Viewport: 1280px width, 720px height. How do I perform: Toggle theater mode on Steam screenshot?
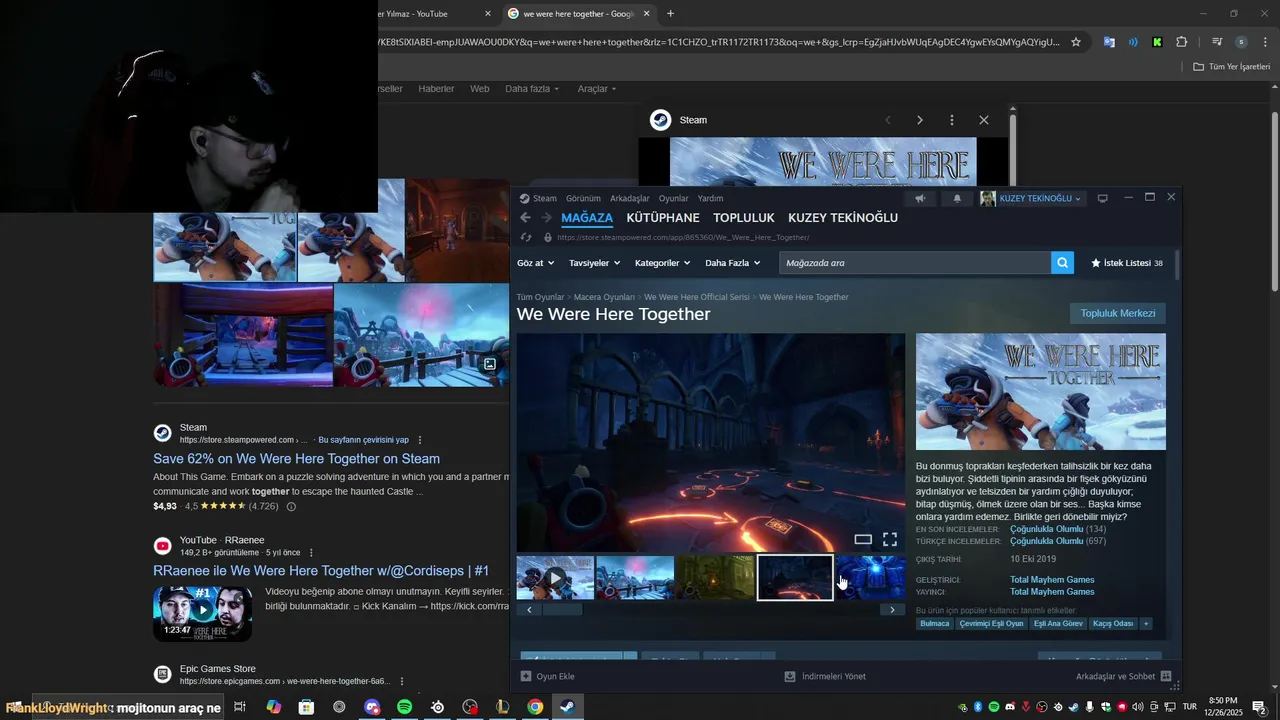(863, 540)
